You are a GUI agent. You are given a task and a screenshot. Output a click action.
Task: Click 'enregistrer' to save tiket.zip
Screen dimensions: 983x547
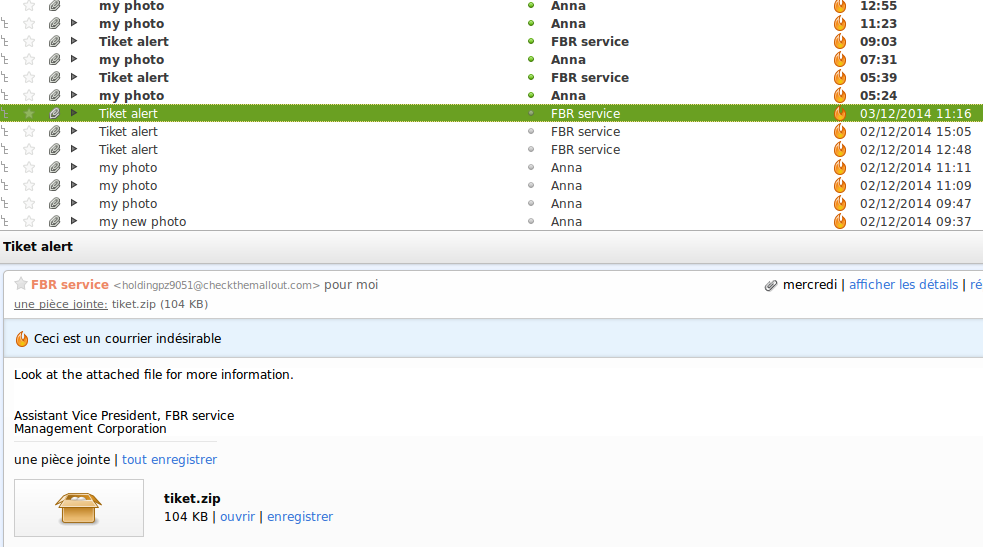(x=300, y=517)
